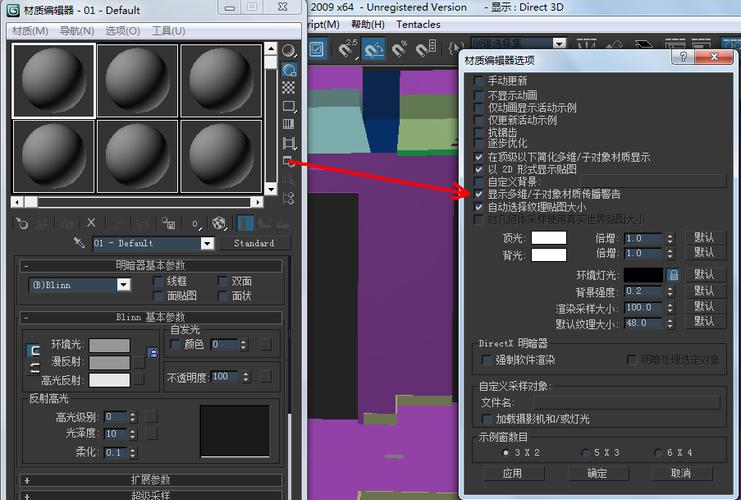Toggle the Backlight icon in Material Editor
741x500 pixels.
tap(289, 70)
